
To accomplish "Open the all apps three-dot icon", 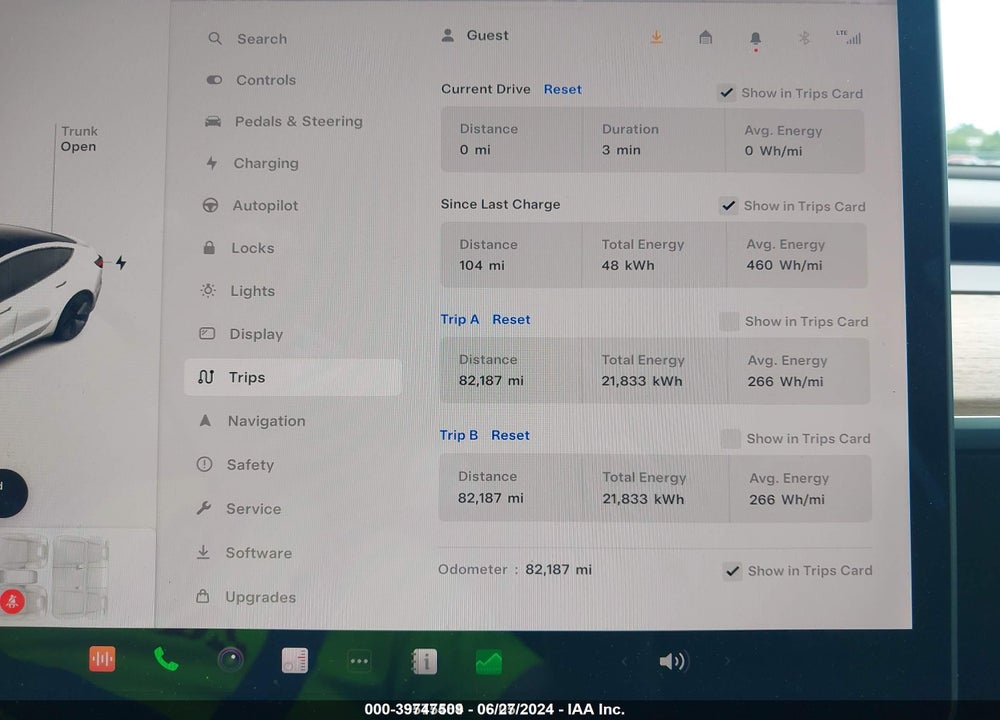I will pyautogui.click(x=359, y=661).
